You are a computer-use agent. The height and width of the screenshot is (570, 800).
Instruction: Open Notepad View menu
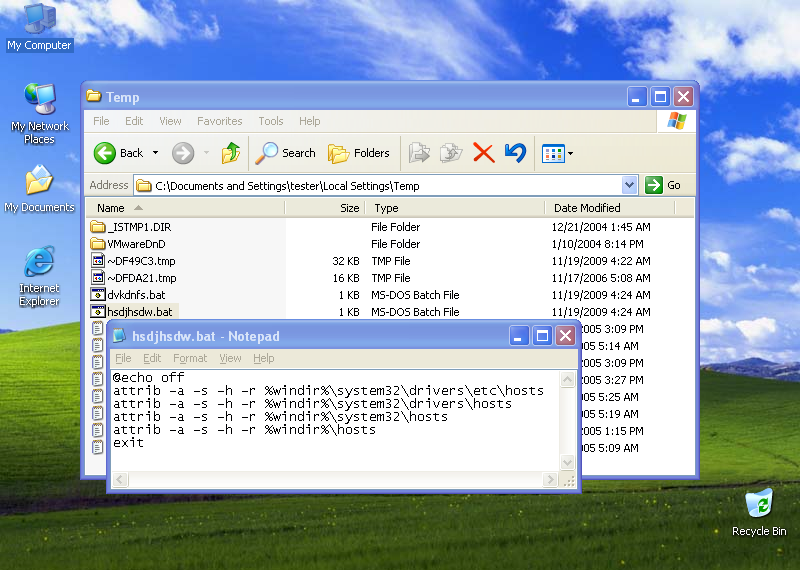coord(230,358)
